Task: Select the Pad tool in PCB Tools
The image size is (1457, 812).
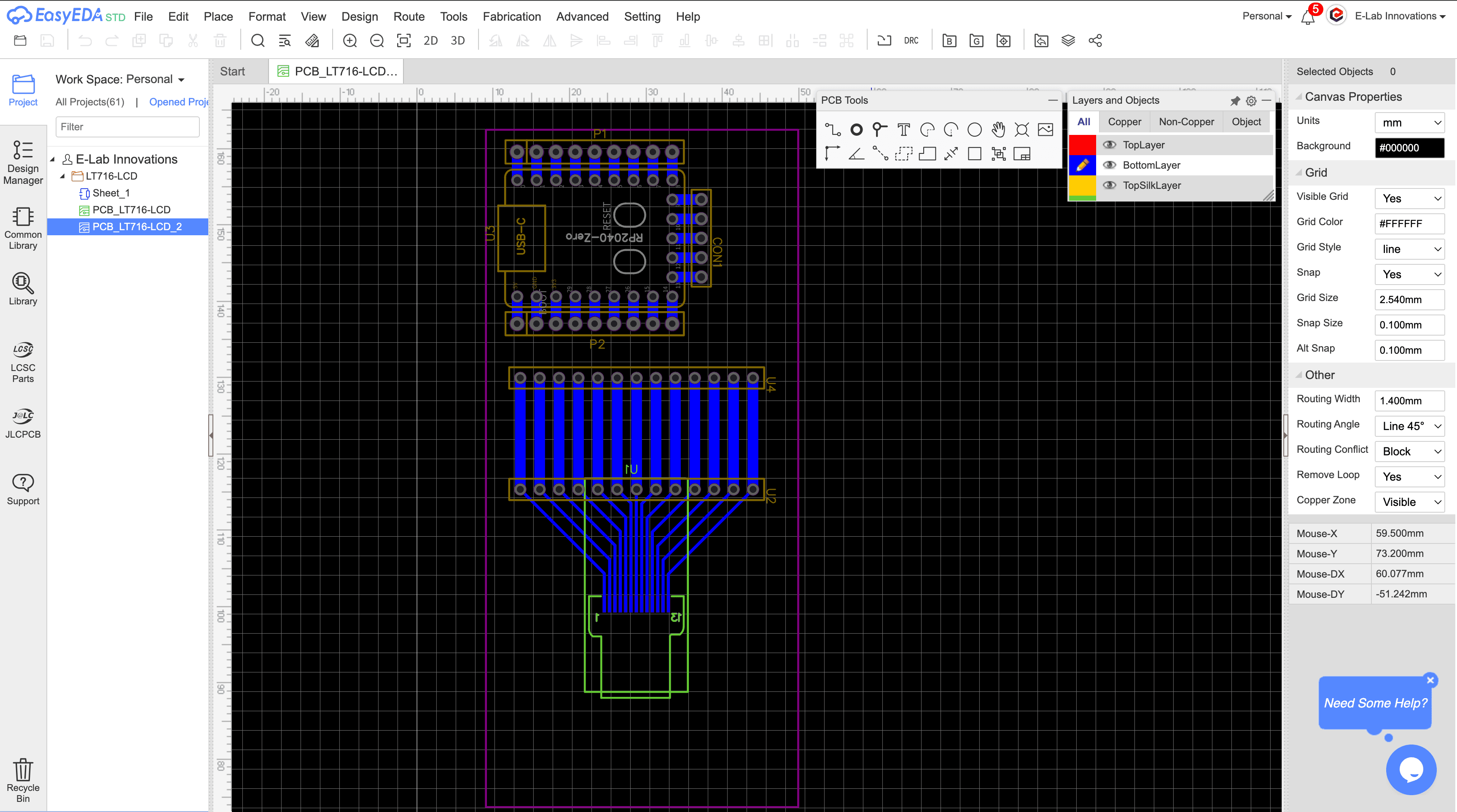Action: click(x=856, y=129)
